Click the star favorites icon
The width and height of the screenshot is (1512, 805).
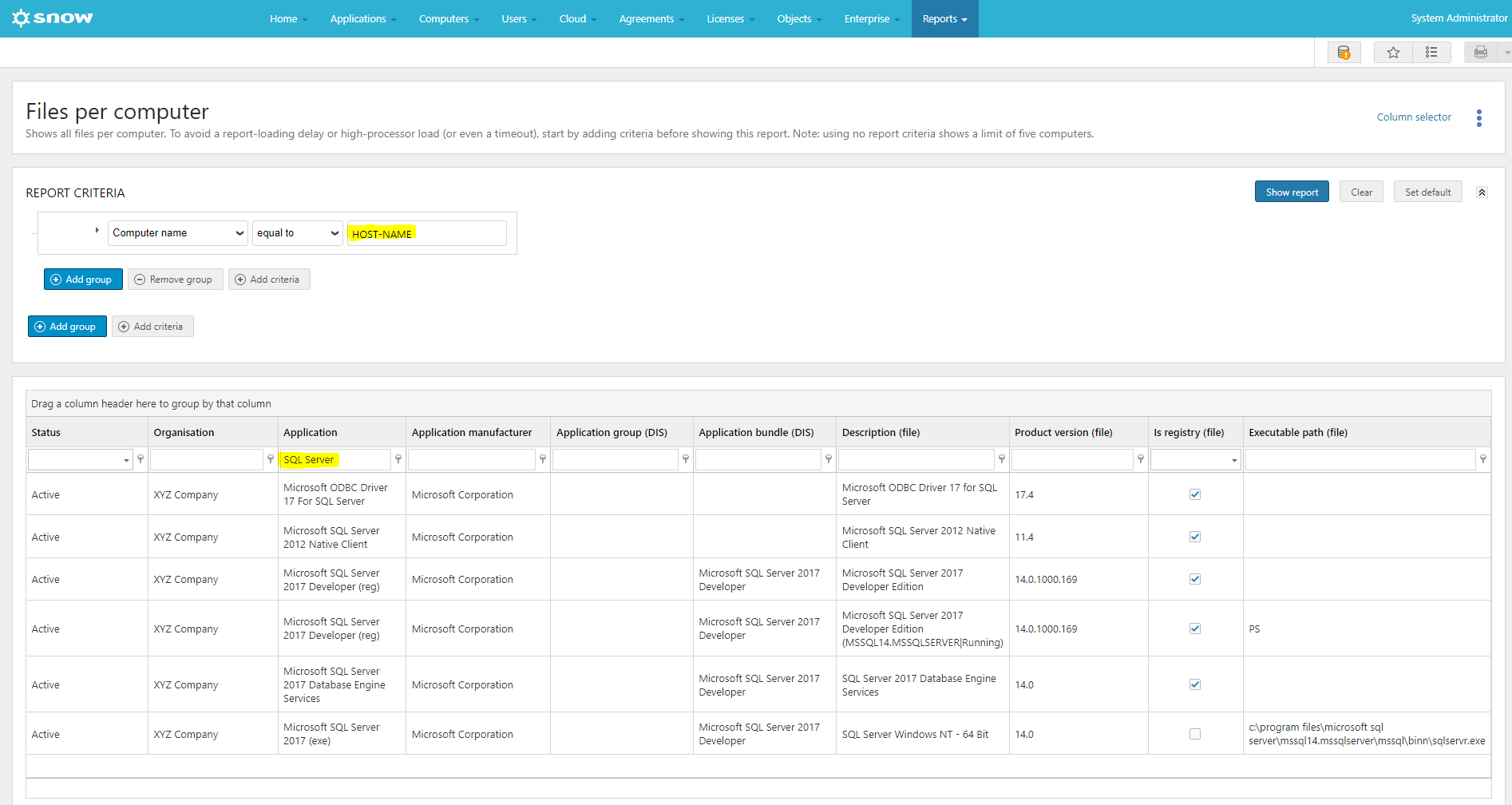[1393, 53]
